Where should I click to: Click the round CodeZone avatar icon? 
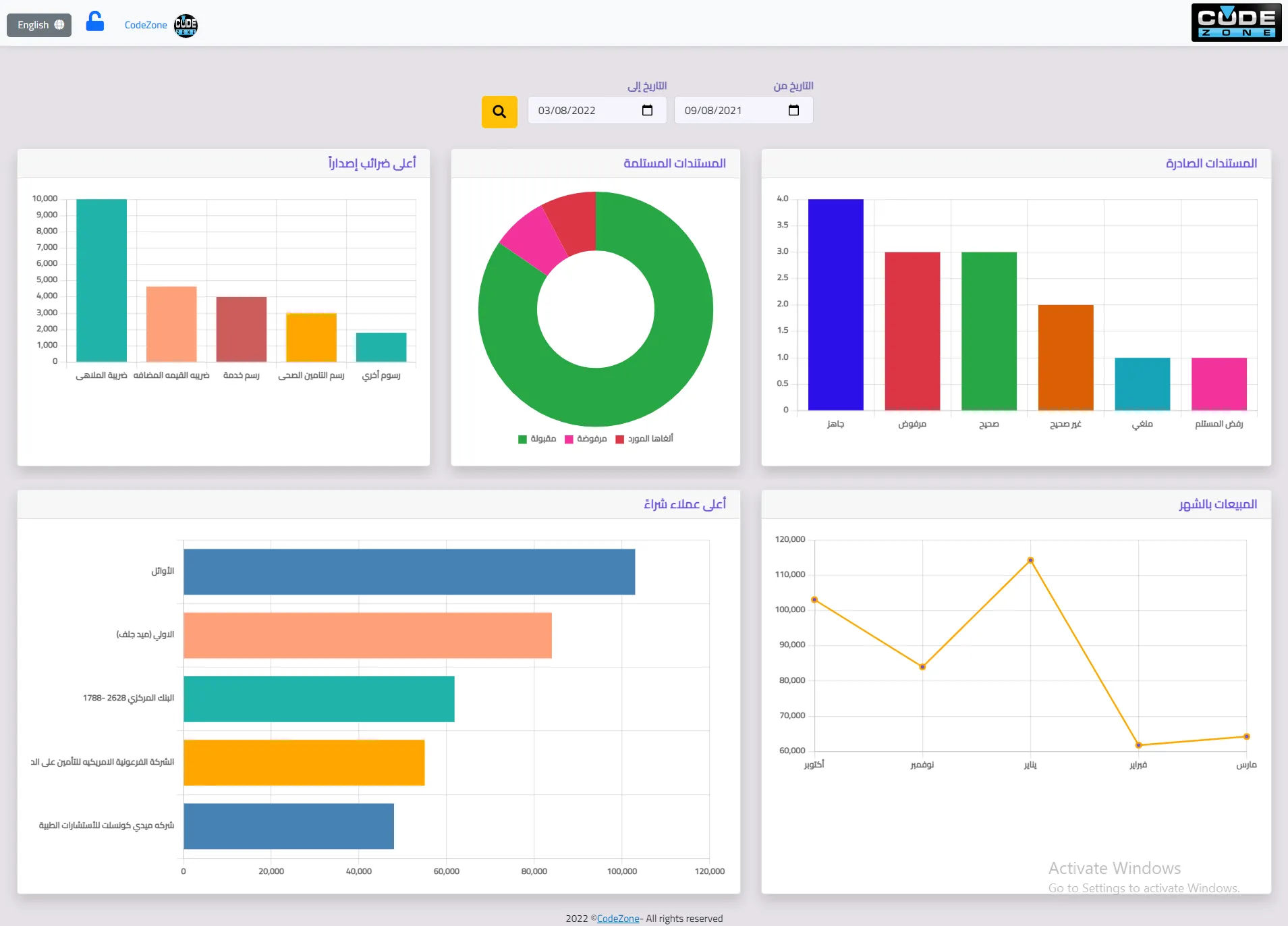(186, 26)
